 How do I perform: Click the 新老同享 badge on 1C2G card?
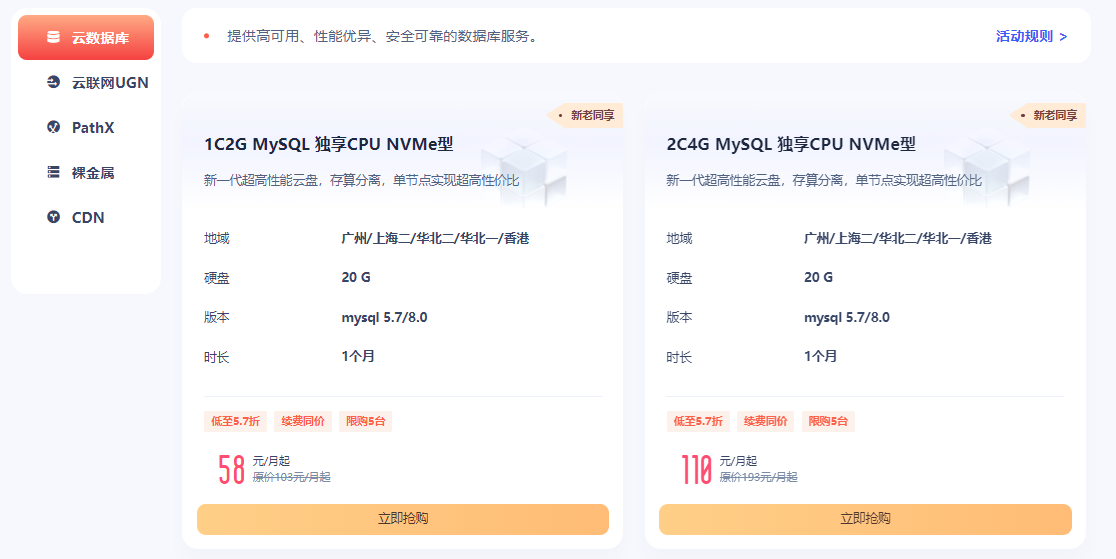(591, 115)
